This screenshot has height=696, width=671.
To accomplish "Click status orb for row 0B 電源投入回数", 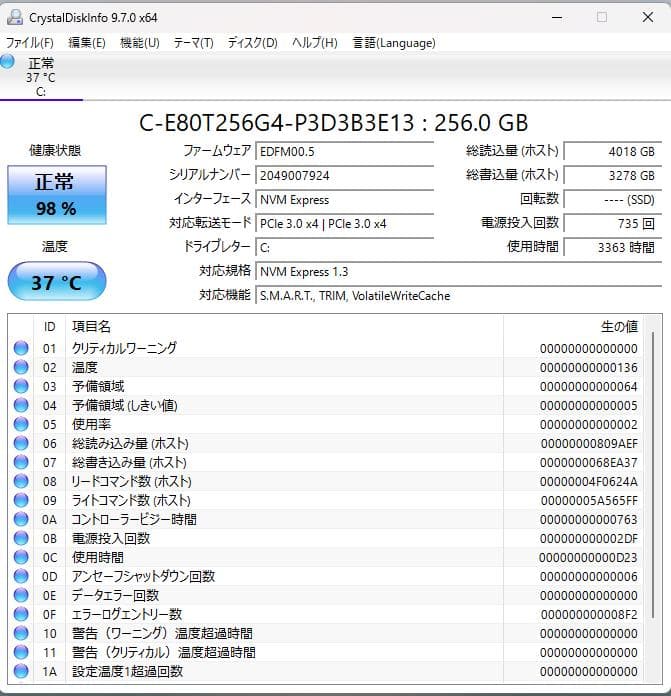I will pos(21,538).
